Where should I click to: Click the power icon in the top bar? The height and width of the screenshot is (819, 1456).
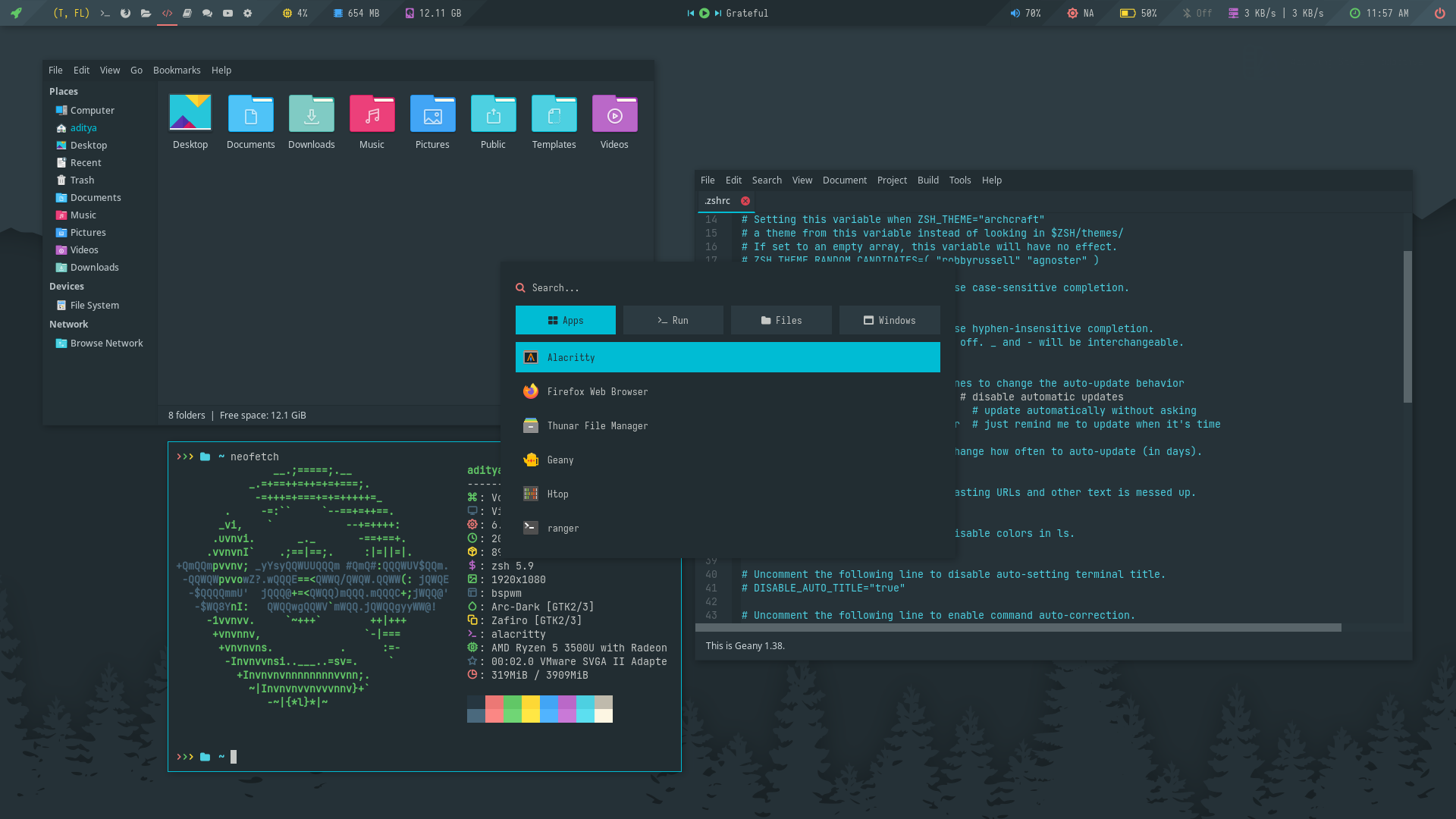coord(1439,13)
